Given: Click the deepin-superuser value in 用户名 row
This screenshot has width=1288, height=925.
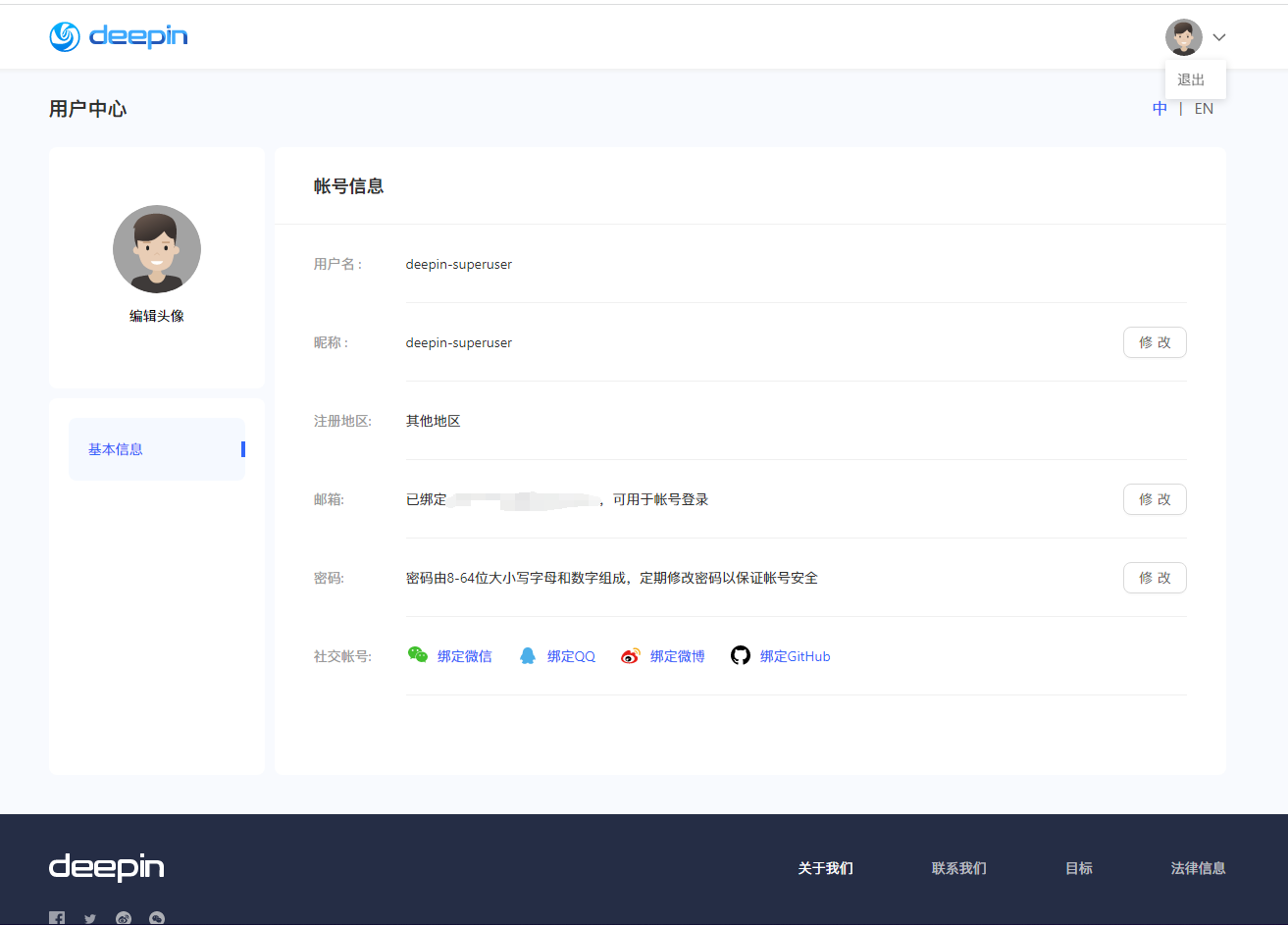Looking at the screenshot, I should coord(459,264).
